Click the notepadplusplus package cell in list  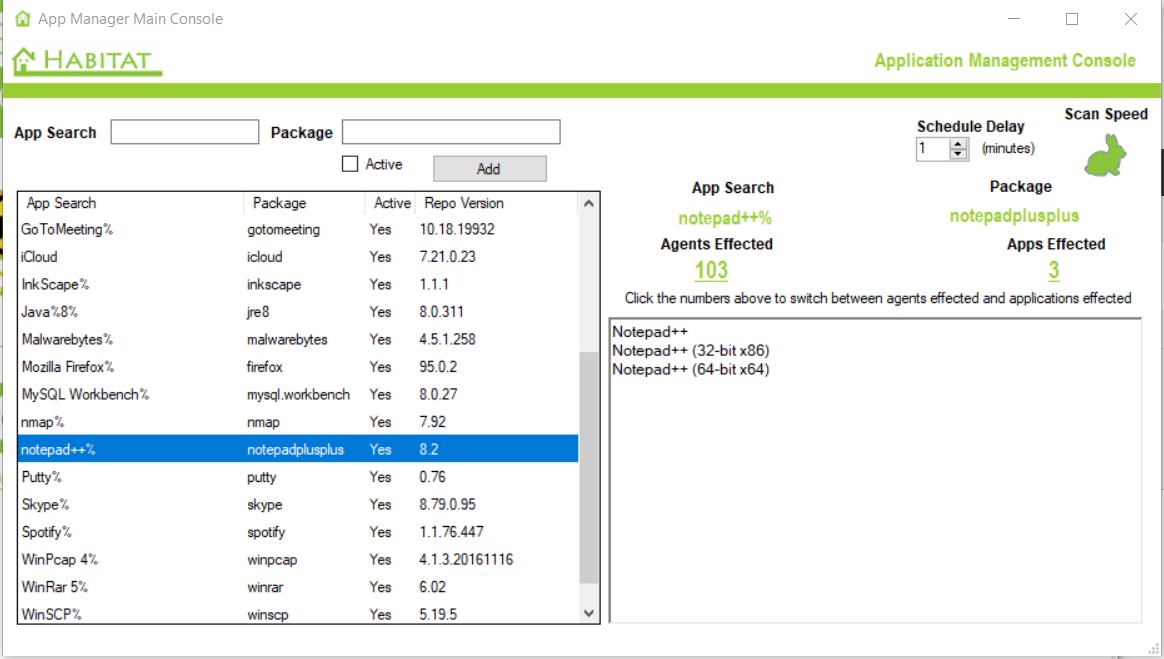pyautogui.click(x=295, y=449)
